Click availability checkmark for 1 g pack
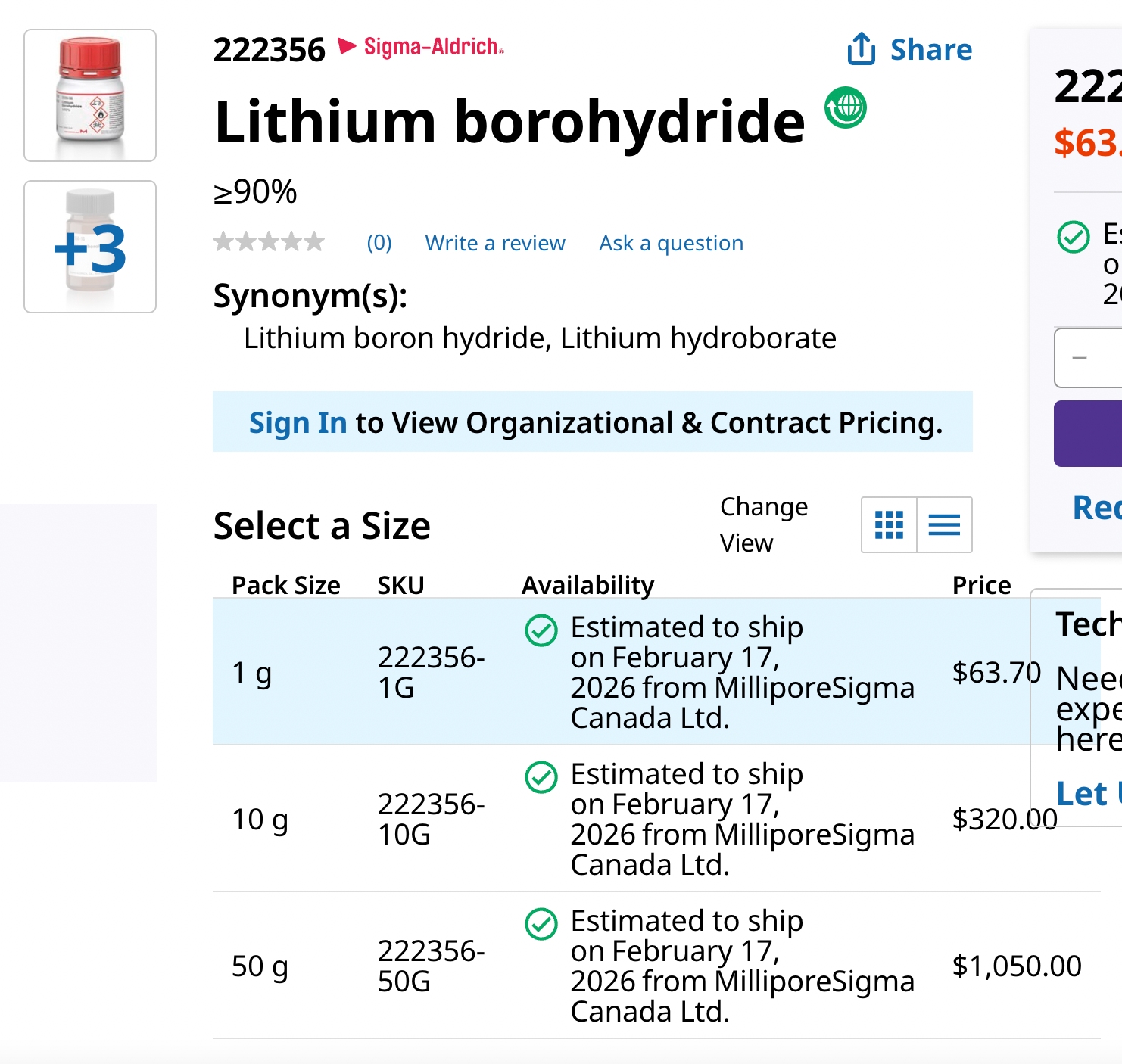The width and height of the screenshot is (1122, 1064). click(541, 630)
